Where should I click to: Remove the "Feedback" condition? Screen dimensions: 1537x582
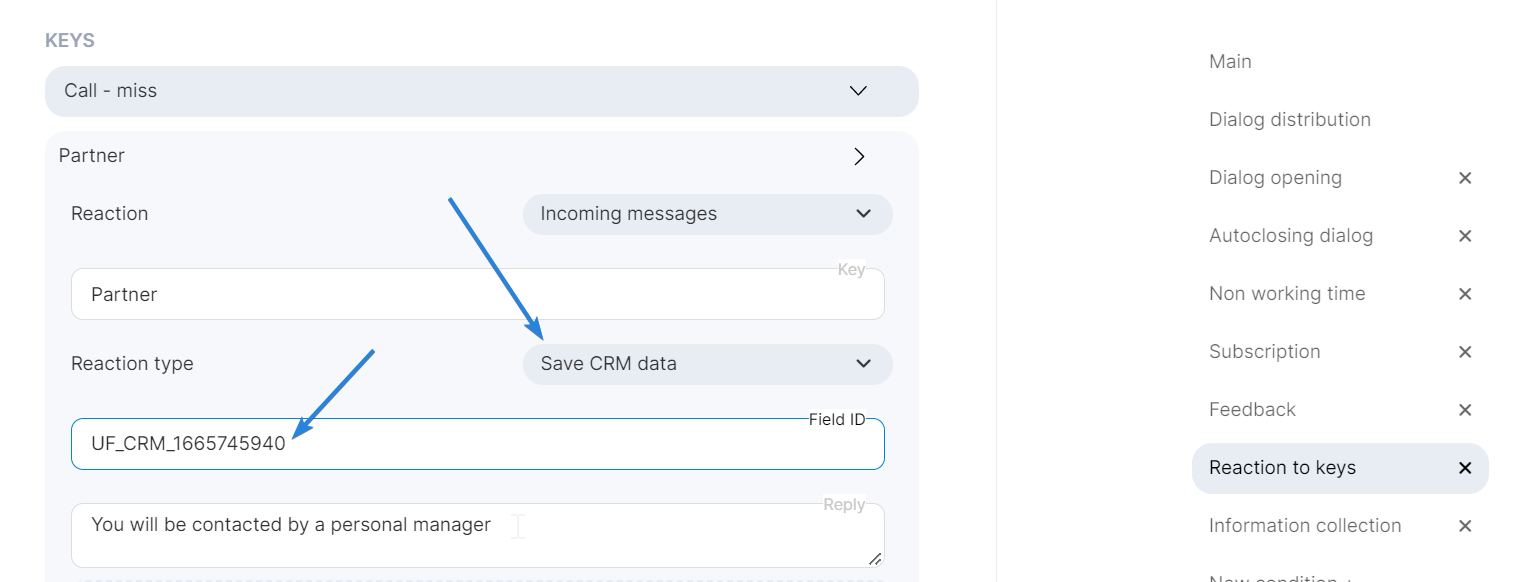coord(1464,410)
